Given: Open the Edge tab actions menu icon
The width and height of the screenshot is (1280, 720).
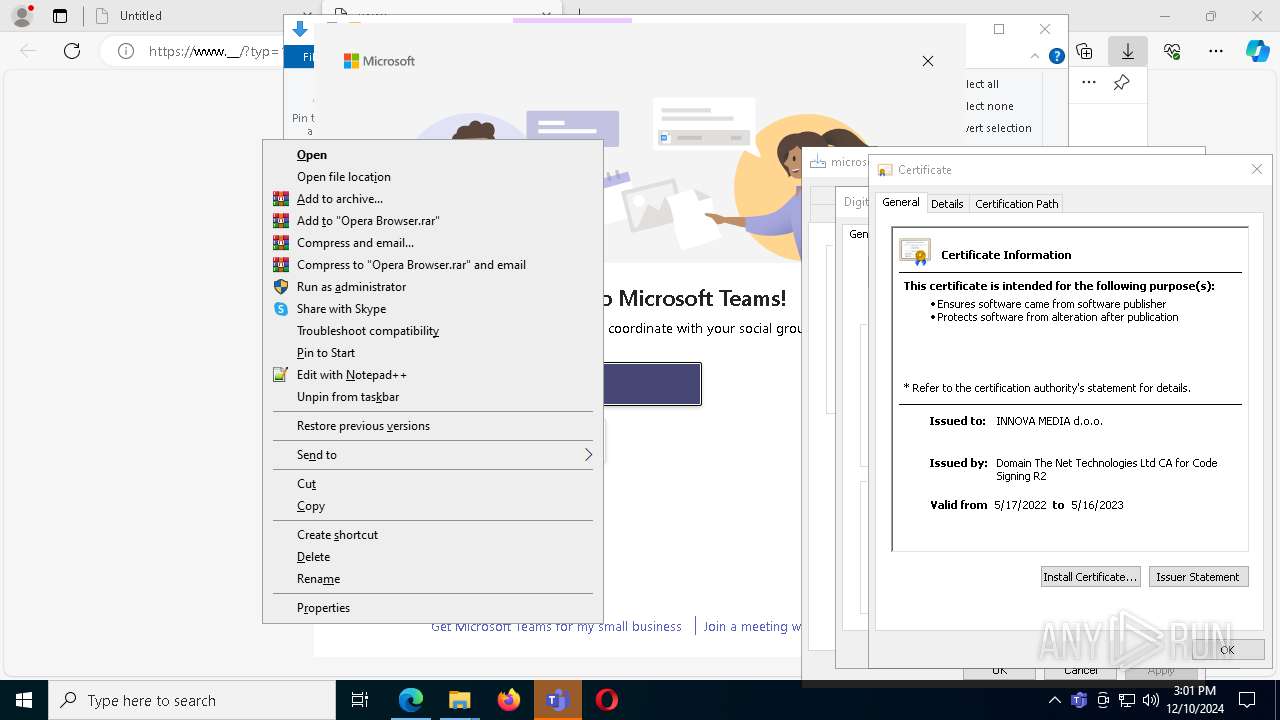Looking at the screenshot, I should pos(60,16).
